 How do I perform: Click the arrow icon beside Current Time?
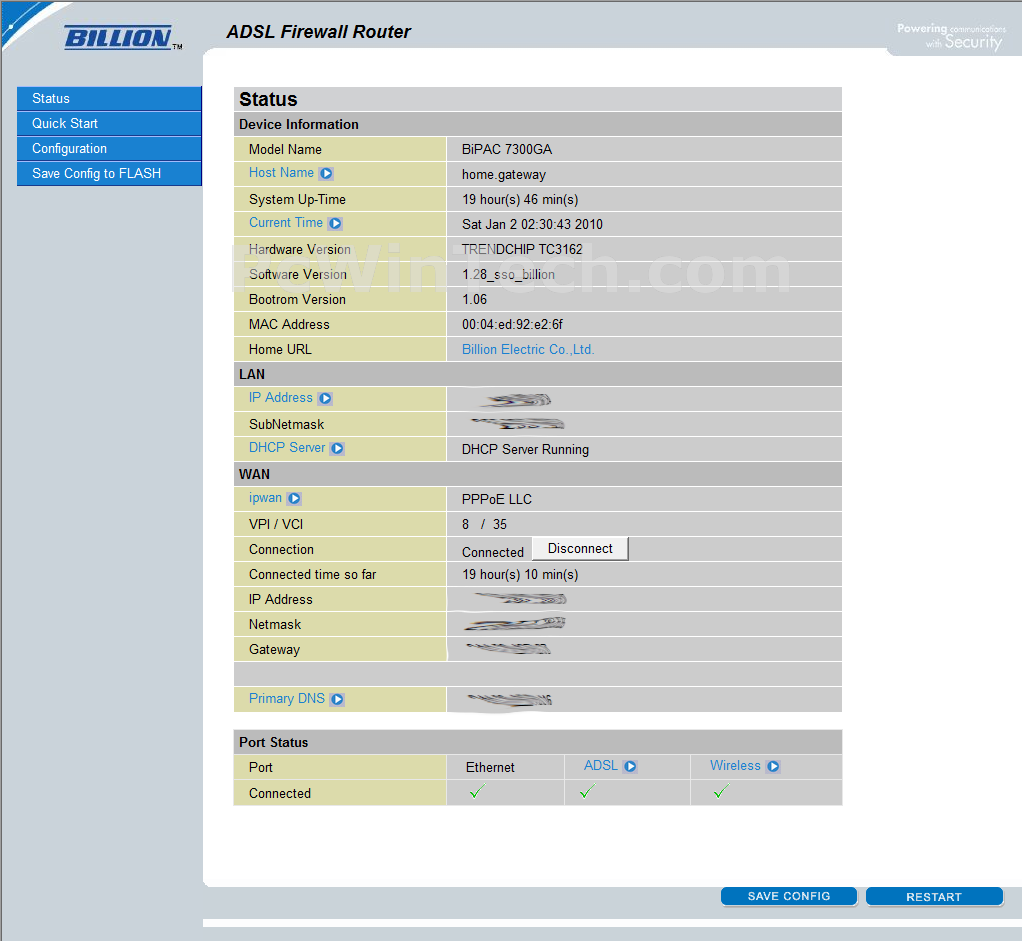coord(335,224)
